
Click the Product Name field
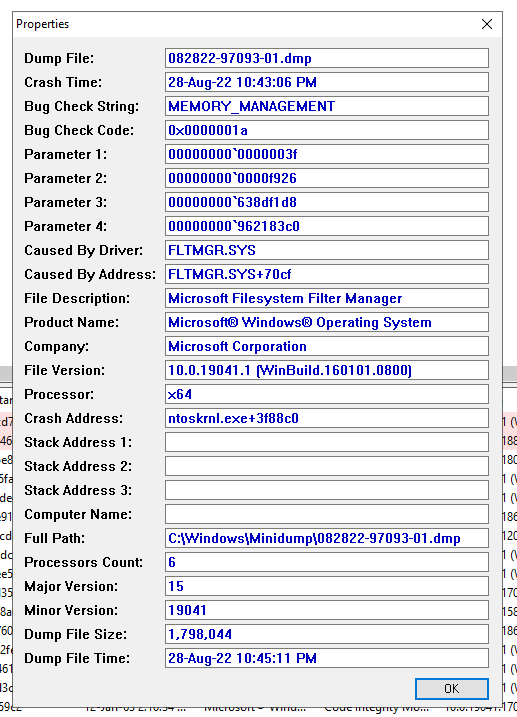click(x=327, y=322)
